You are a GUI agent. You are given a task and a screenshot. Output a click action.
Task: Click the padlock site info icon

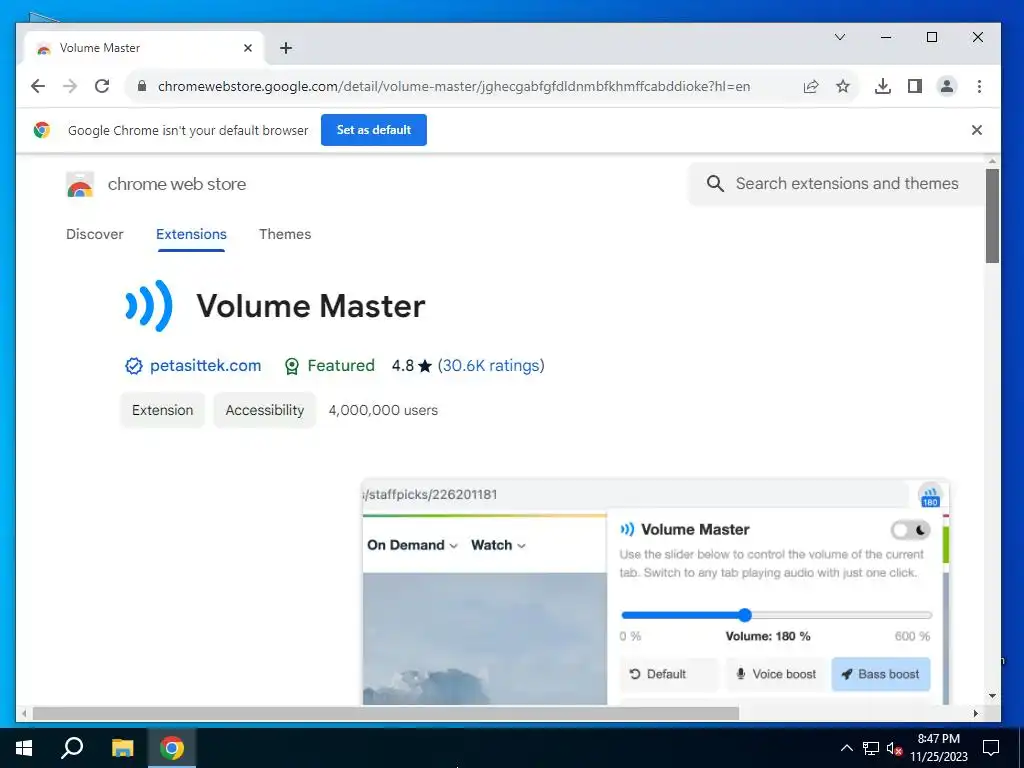tap(142, 86)
